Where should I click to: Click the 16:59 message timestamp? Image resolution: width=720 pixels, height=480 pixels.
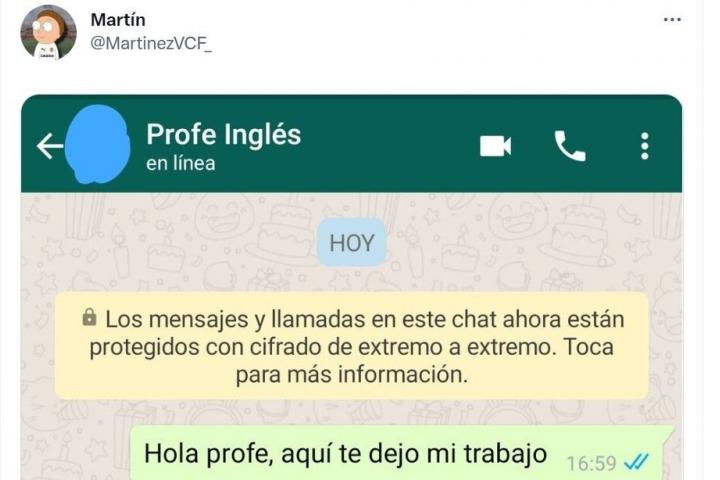(x=591, y=463)
